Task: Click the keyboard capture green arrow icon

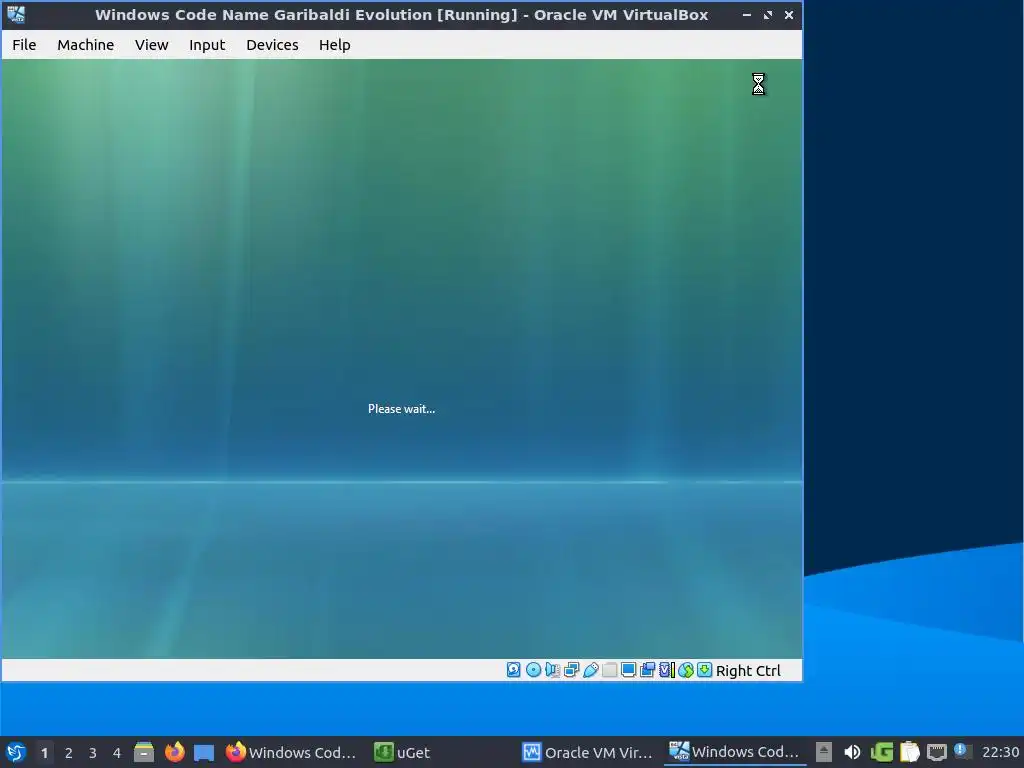Action: coord(705,670)
